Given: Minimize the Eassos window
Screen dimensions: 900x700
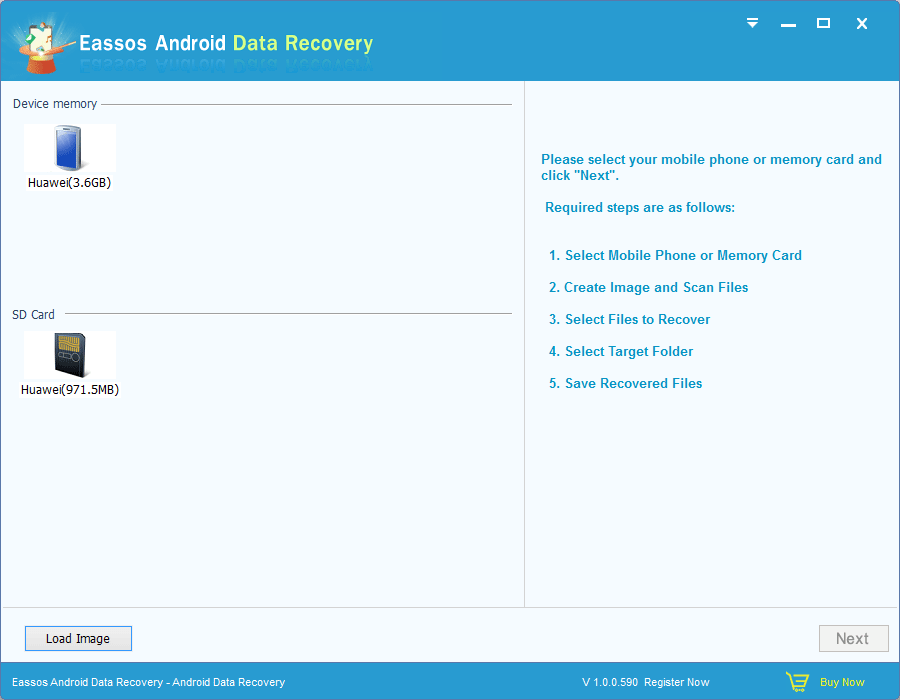Looking at the screenshot, I should 787,23.
